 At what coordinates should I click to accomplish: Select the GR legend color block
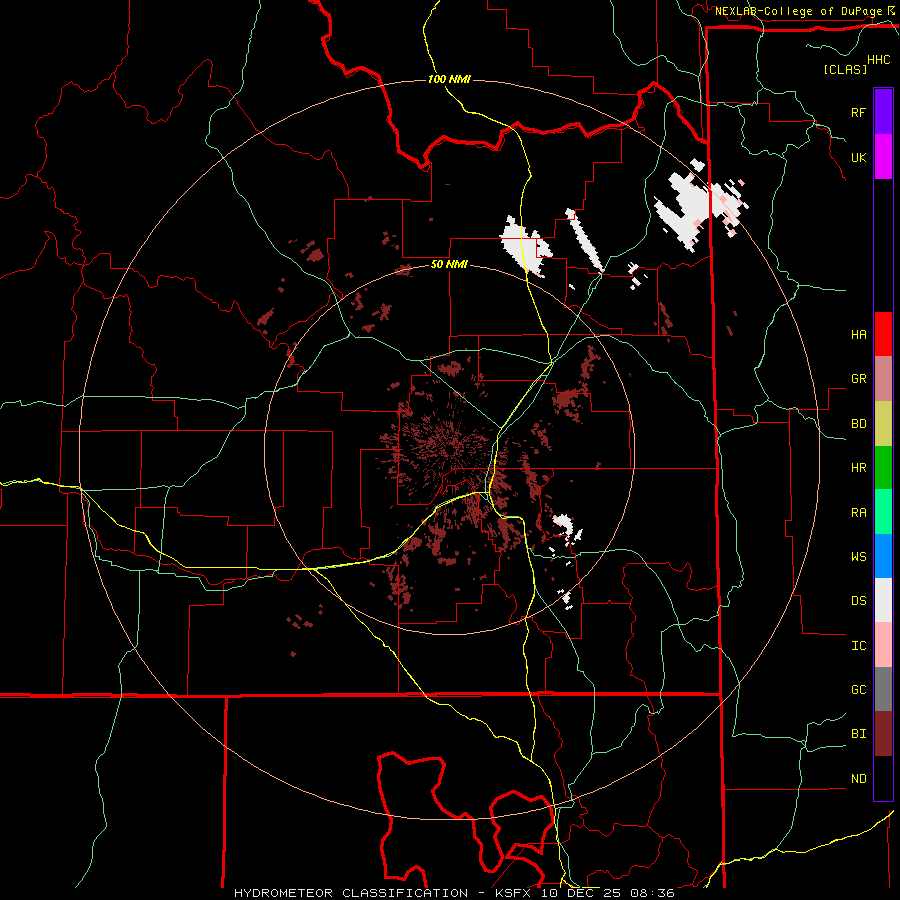883,379
